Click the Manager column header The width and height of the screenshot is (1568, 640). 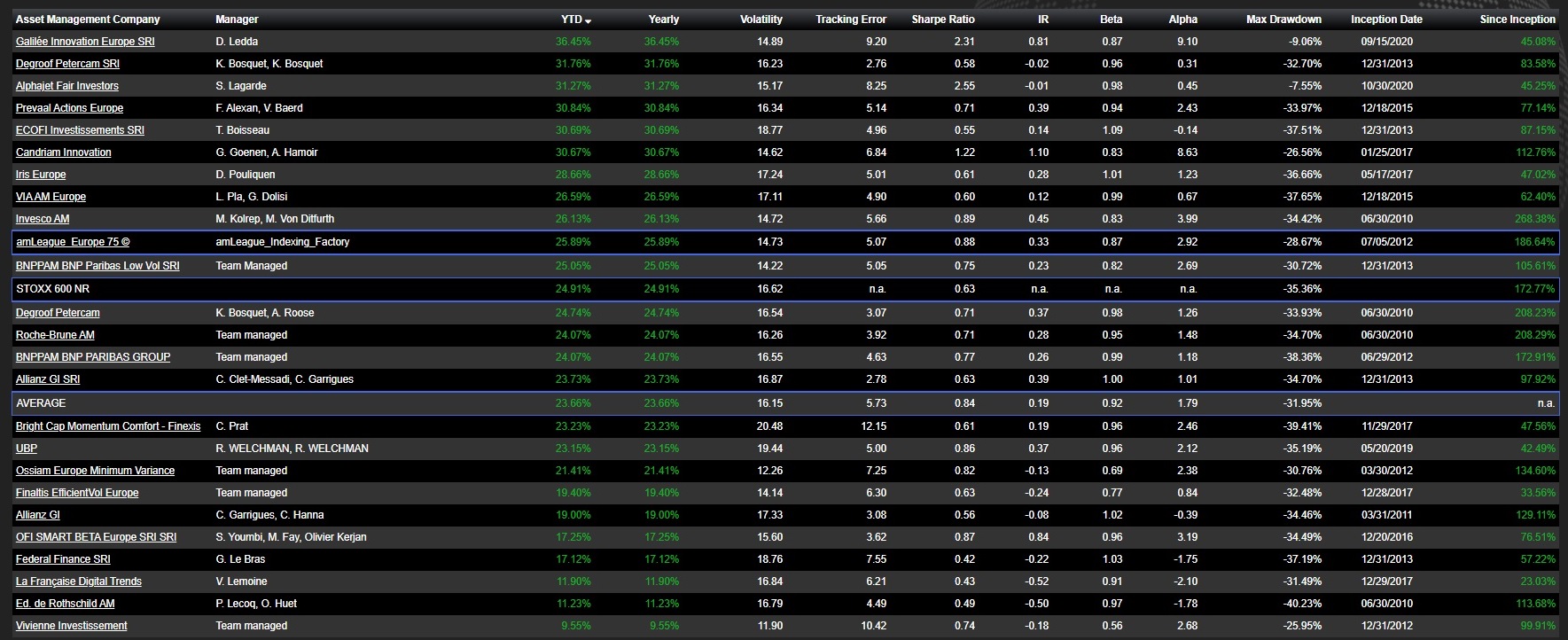pyautogui.click(x=237, y=20)
